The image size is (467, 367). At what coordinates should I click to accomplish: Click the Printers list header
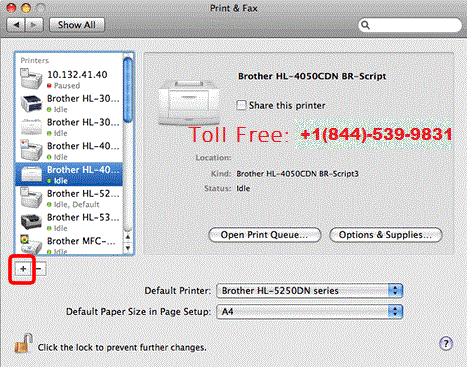click(35, 60)
